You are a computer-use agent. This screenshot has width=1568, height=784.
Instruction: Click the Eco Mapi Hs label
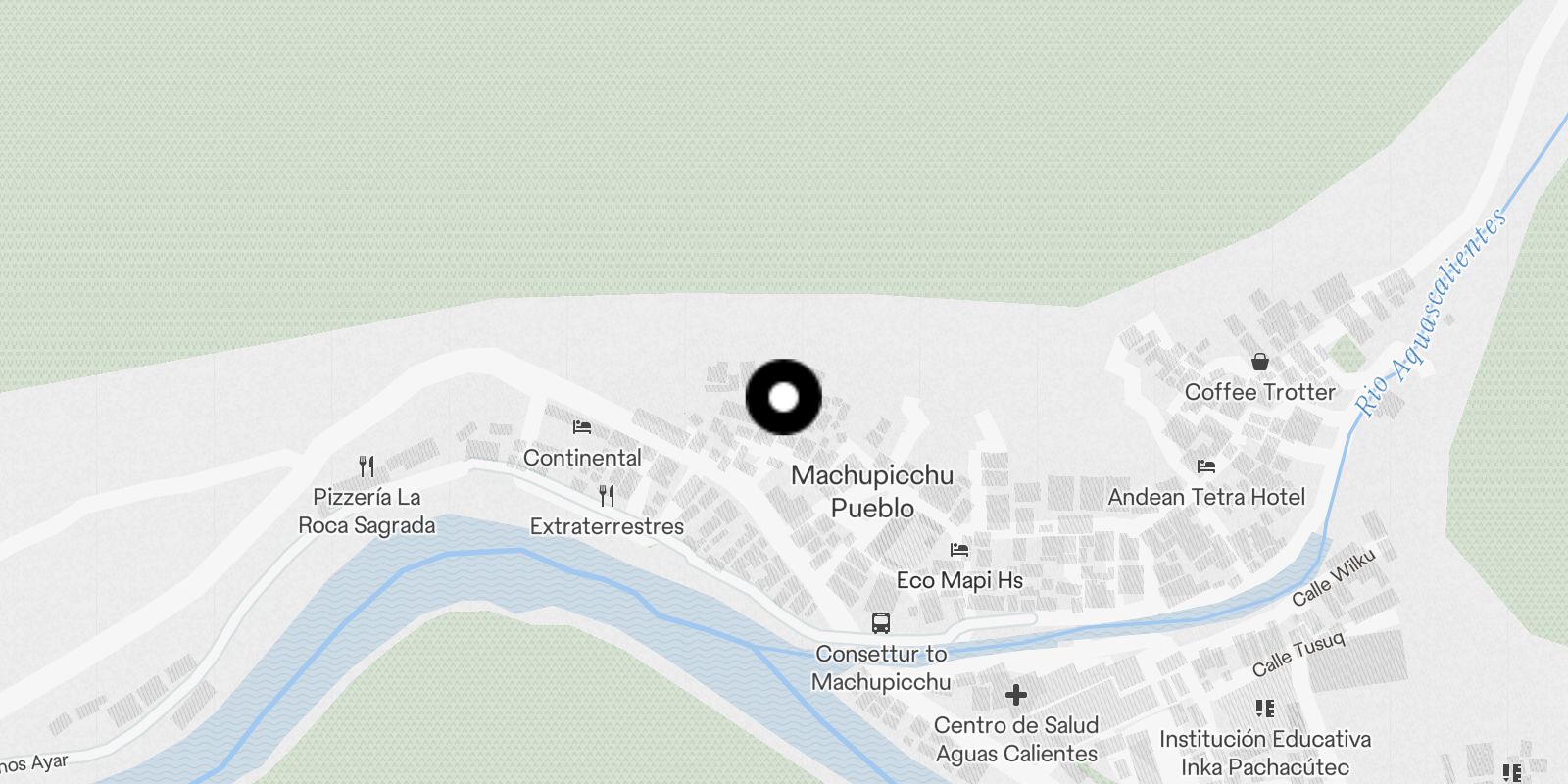[959, 580]
